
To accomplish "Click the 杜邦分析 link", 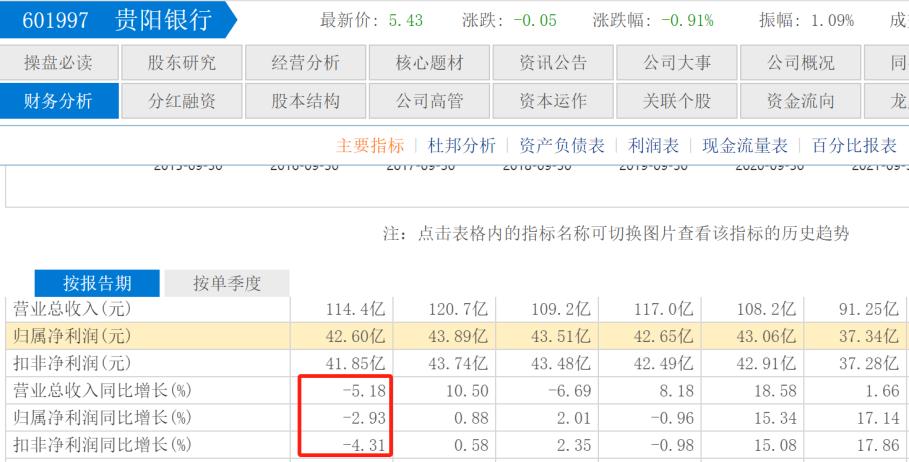I will coord(461,146).
